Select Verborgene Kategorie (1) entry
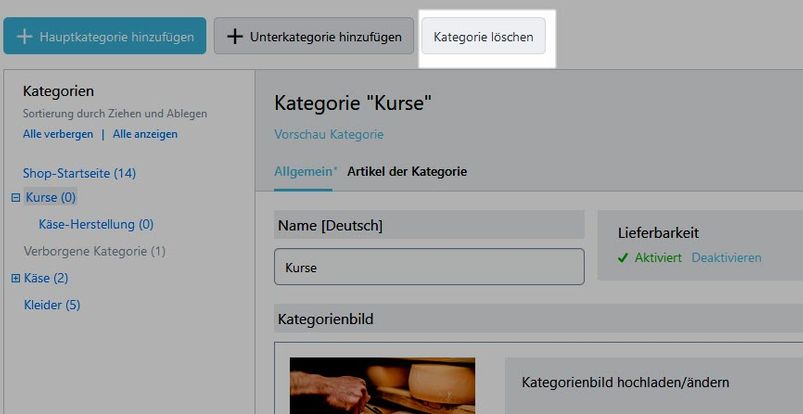 [94, 251]
